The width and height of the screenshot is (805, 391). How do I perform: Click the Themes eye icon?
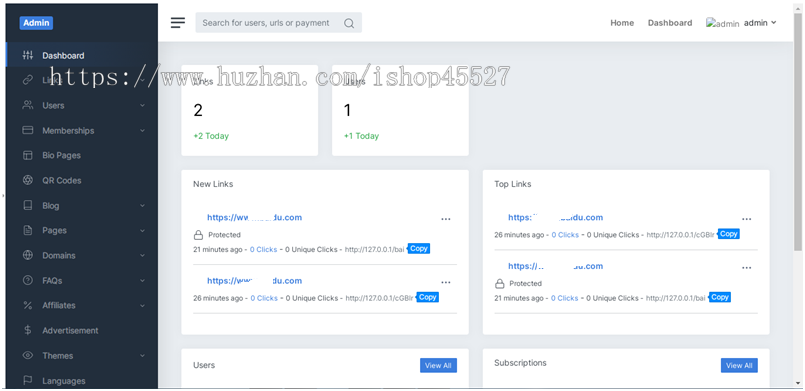pos(28,355)
